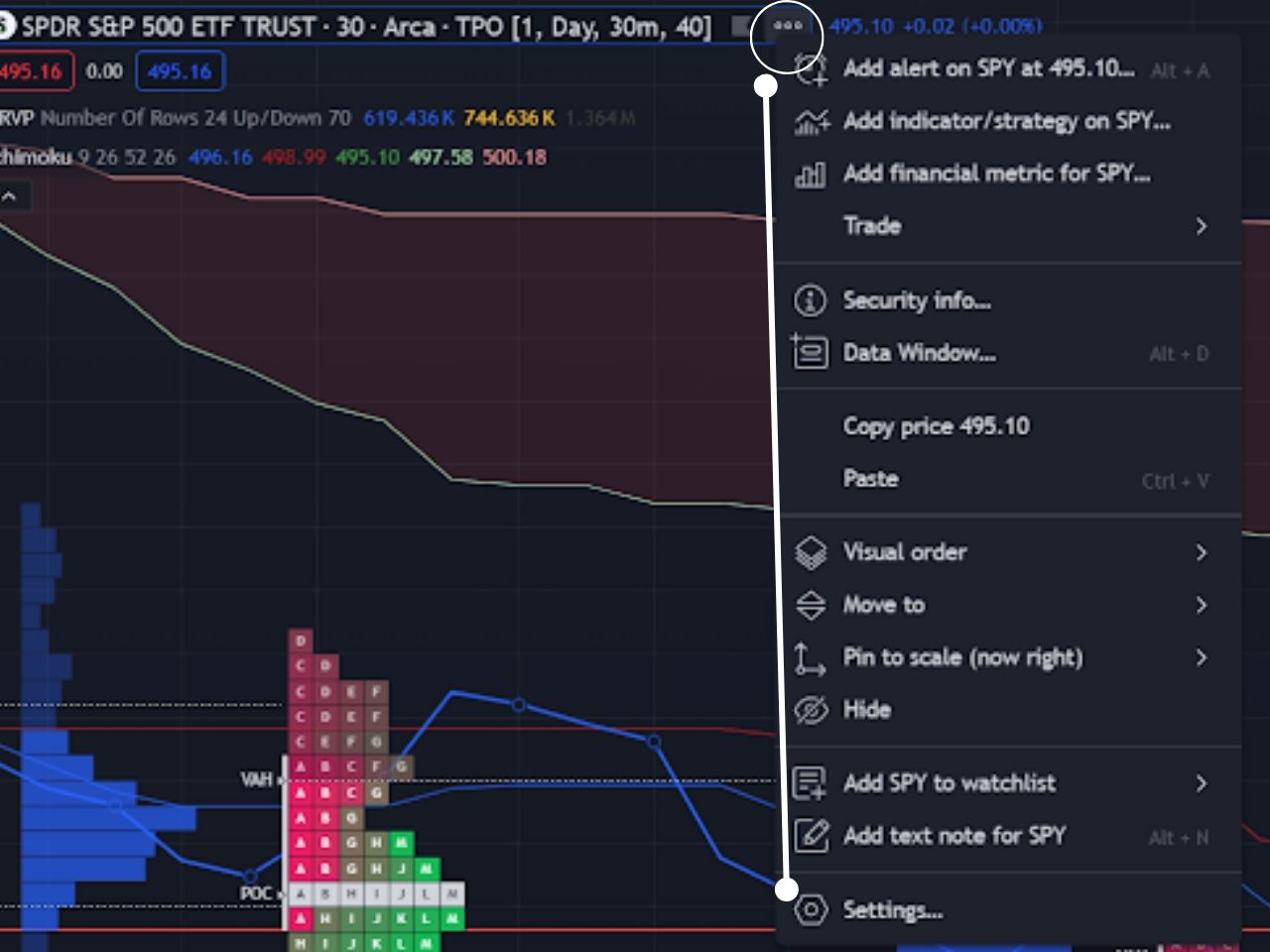This screenshot has width=1270, height=952.
Task: Click the Move to icon
Action: pos(811,605)
